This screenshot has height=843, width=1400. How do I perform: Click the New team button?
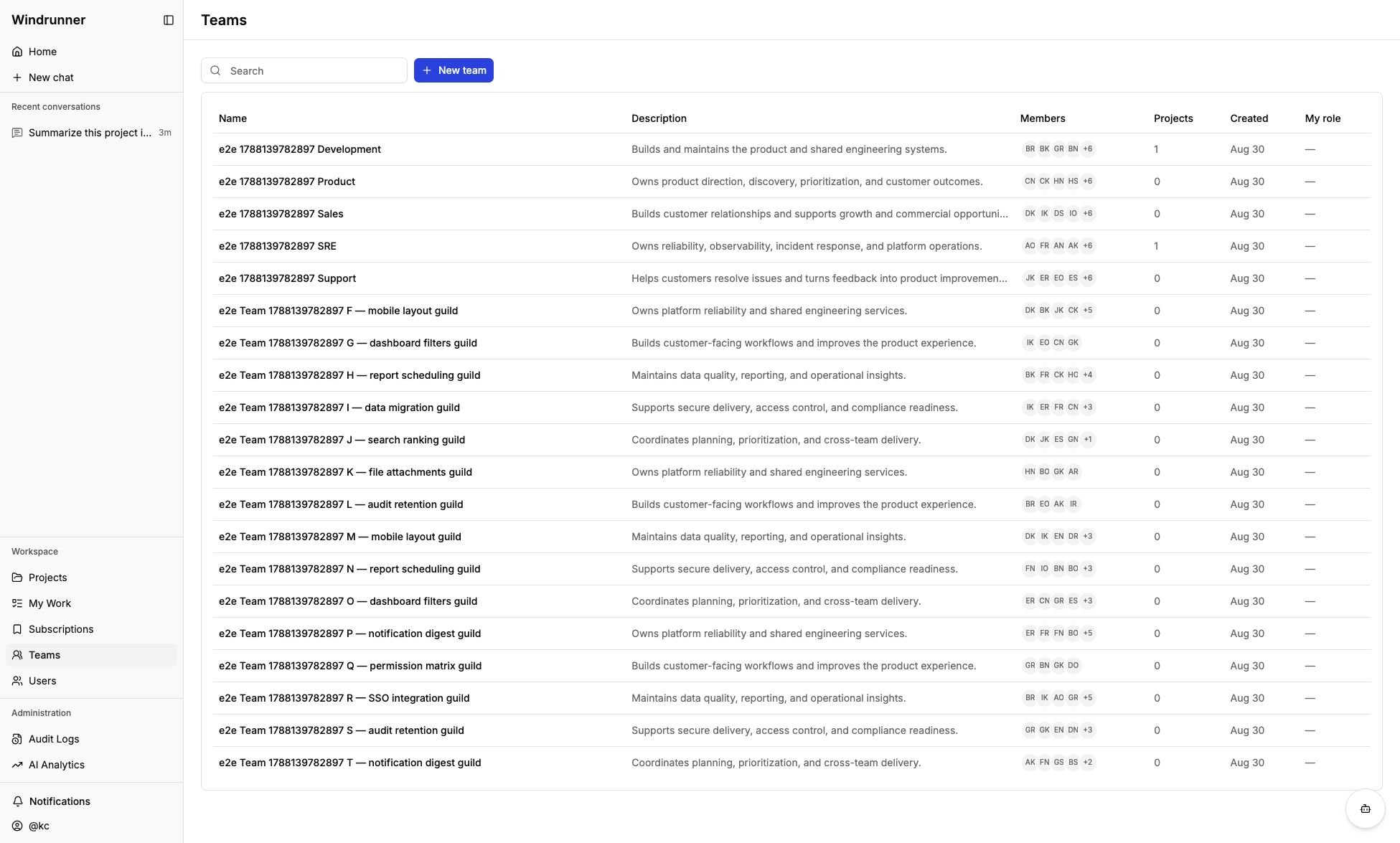coord(454,70)
